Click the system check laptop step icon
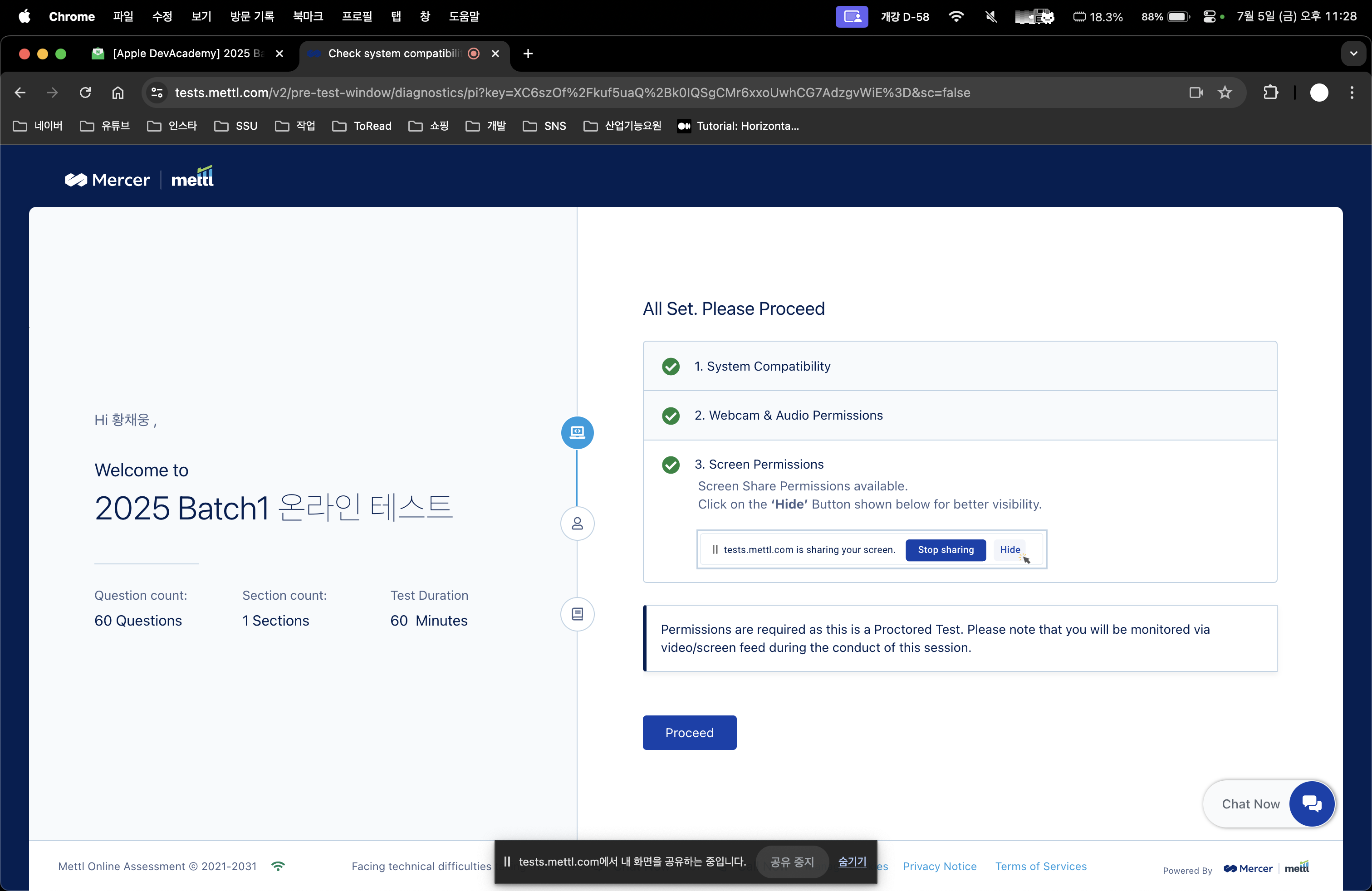The image size is (1372, 891). (x=577, y=432)
